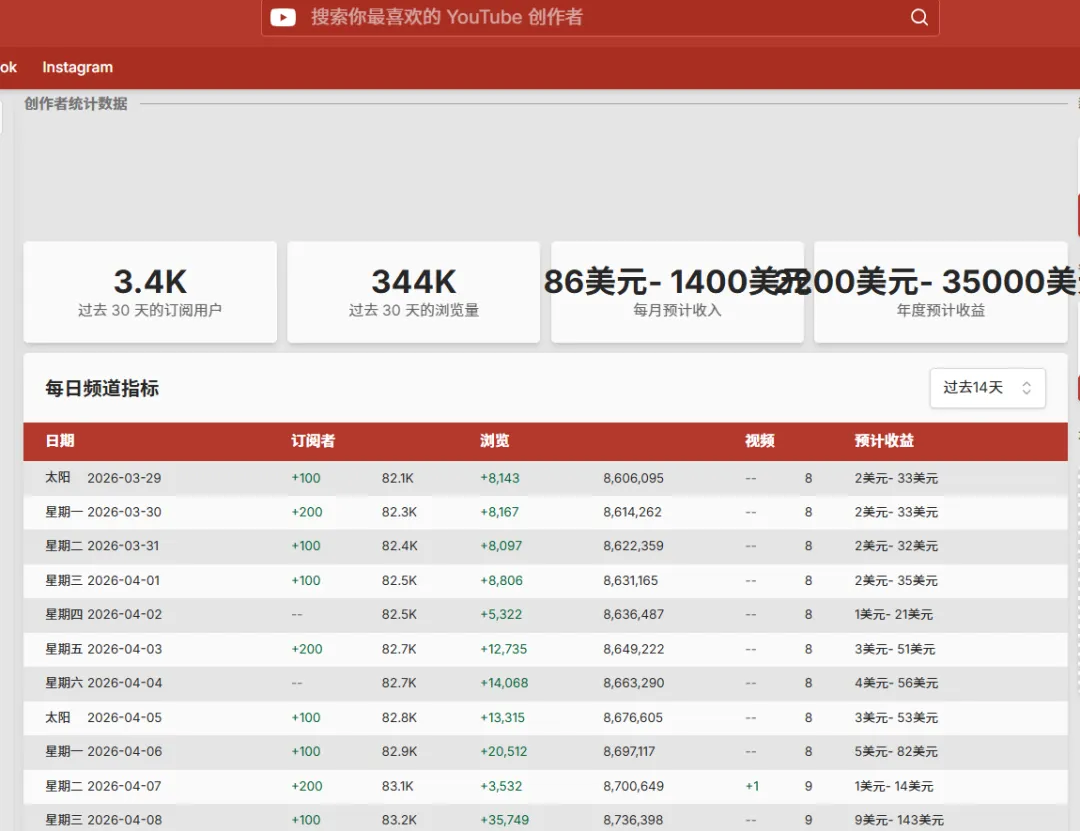
Task: Click the 预计收益 column header
Action: (x=884, y=441)
